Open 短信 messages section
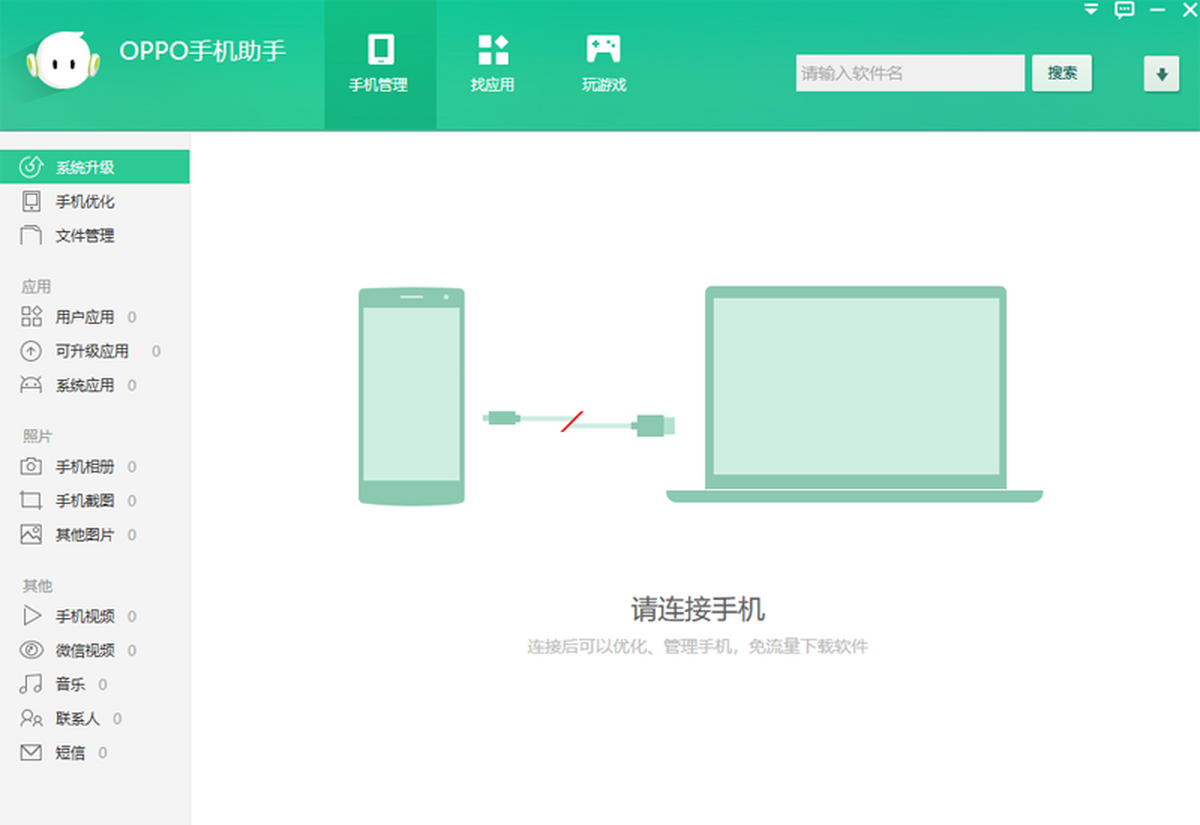The width and height of the screenshot is (1200, 825). pyautogui.click(x=70, y=752)
